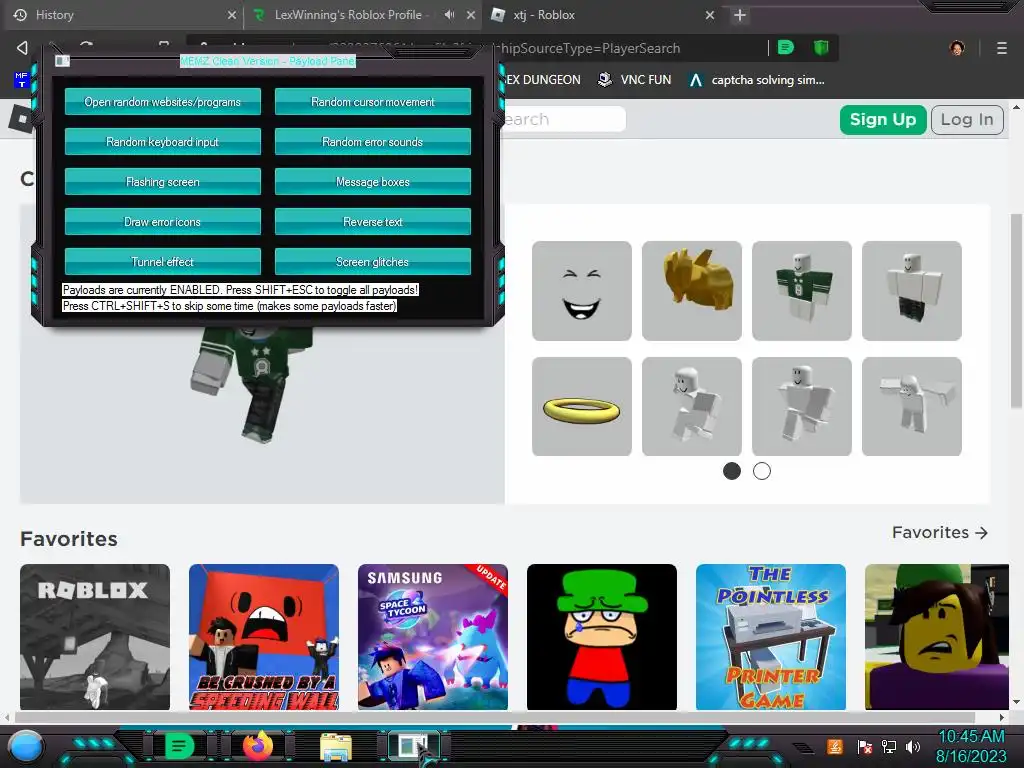The width and height of the screenshot is (1024, 768).
Task: Open the browser hamburger menu
Action: click(x=1002, y=48)
